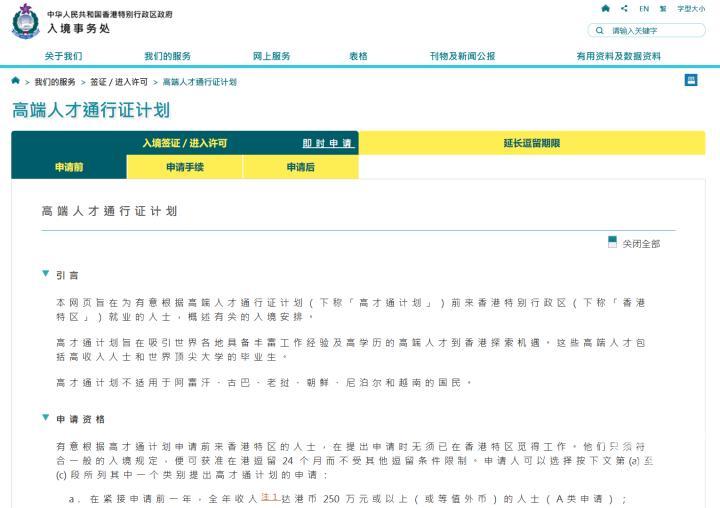Collapse the 引言 section triangle
This screenshot has width=720, height=508.
click(45, 274)
